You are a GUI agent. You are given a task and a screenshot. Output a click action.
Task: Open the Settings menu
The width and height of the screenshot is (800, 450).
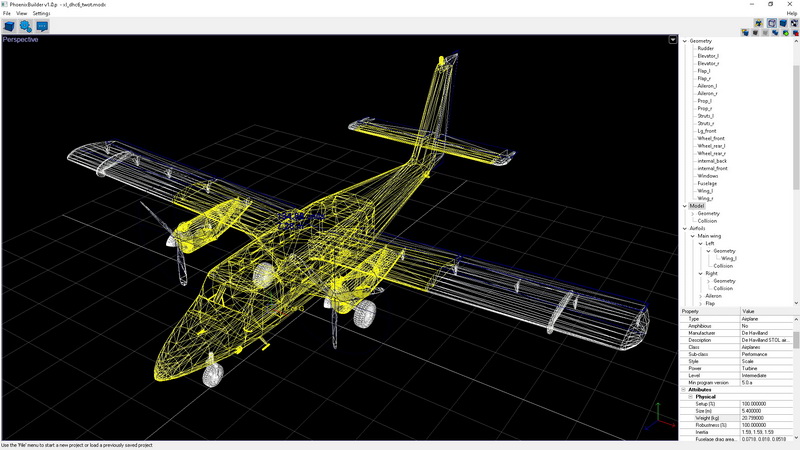click(41, 13)
